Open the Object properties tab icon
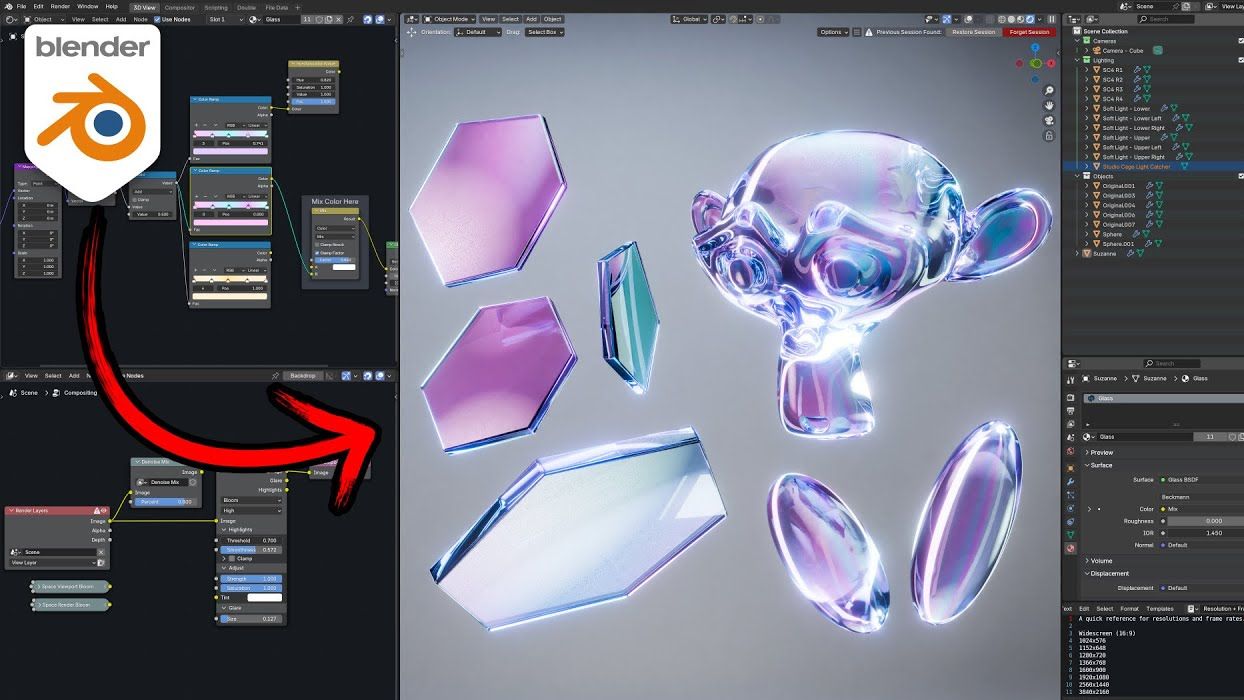 (x=1071, y=467)
